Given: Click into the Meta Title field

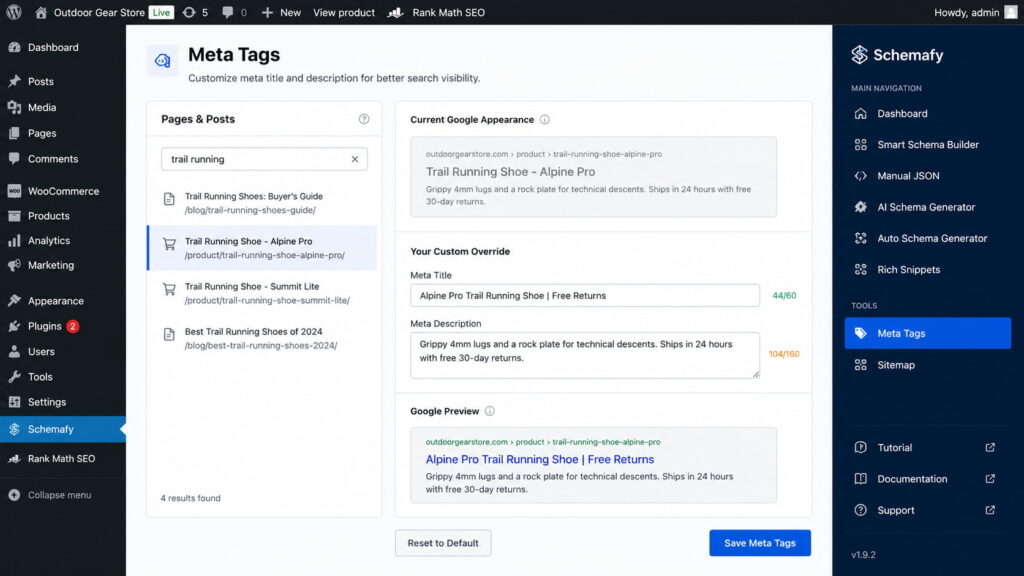Looking at the screenshot, I should tap(584, 295).
